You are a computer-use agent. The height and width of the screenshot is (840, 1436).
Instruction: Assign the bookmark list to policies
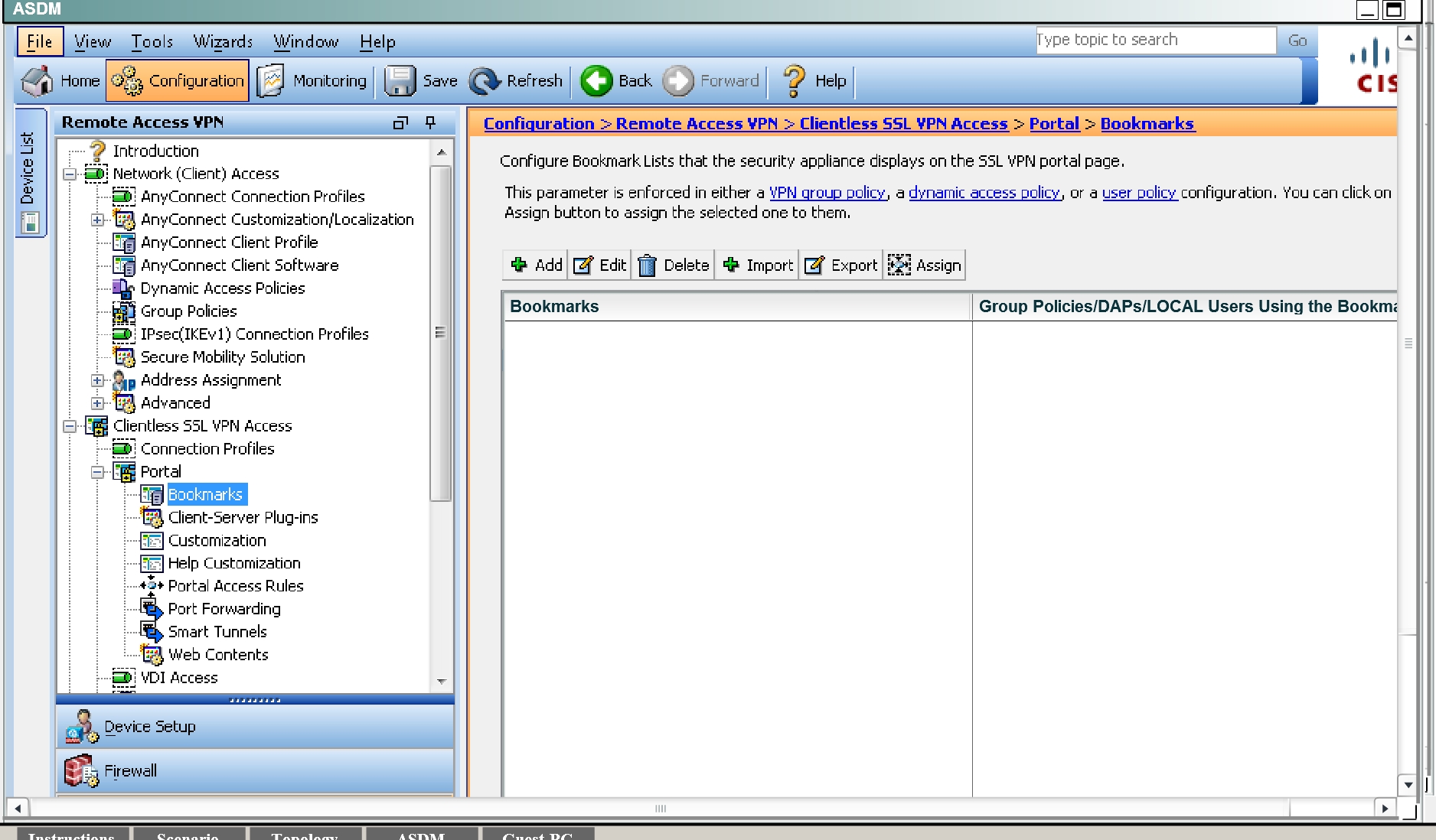point(925,265)
